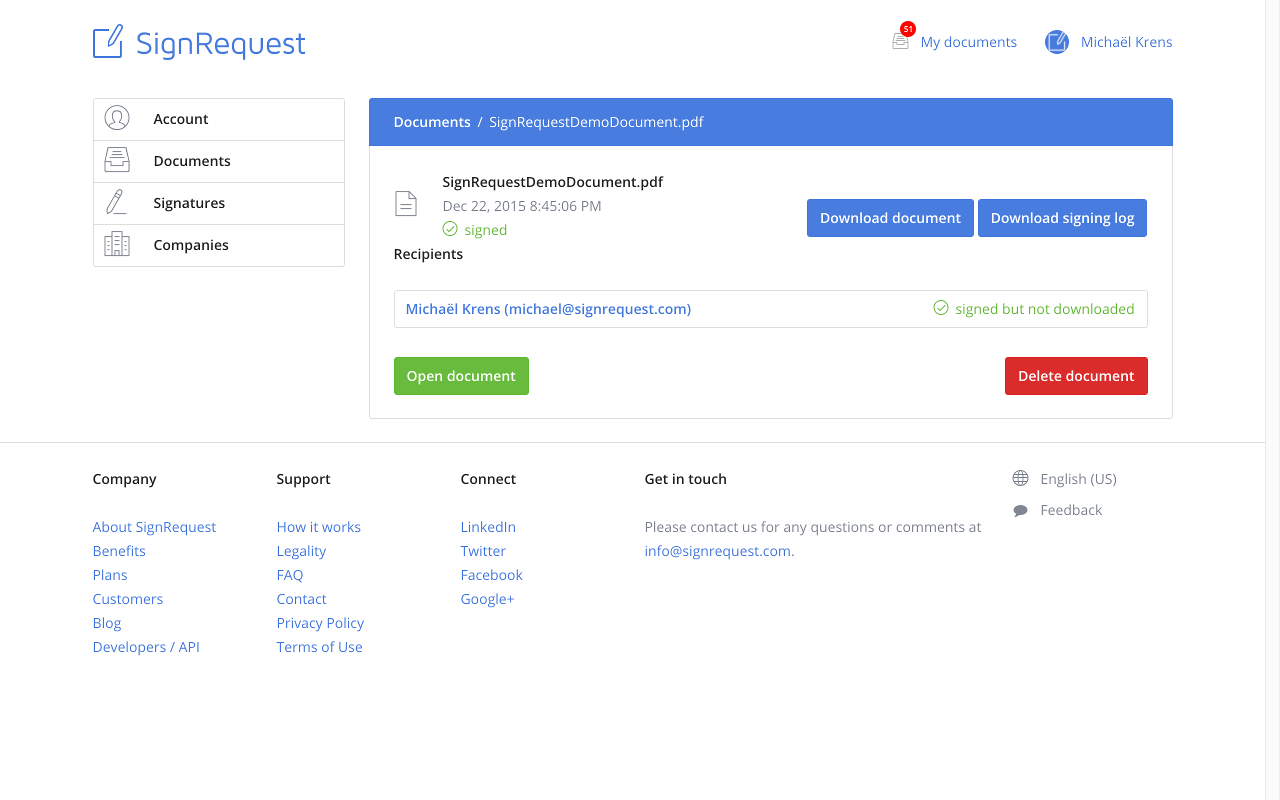Open the Contact support link

(301, 599)
